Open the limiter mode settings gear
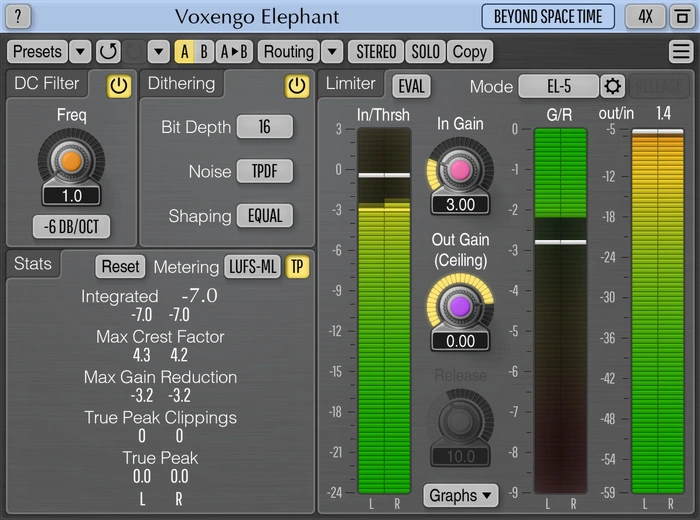The height and width of the screenshot is (520, 700). point(612,86)
